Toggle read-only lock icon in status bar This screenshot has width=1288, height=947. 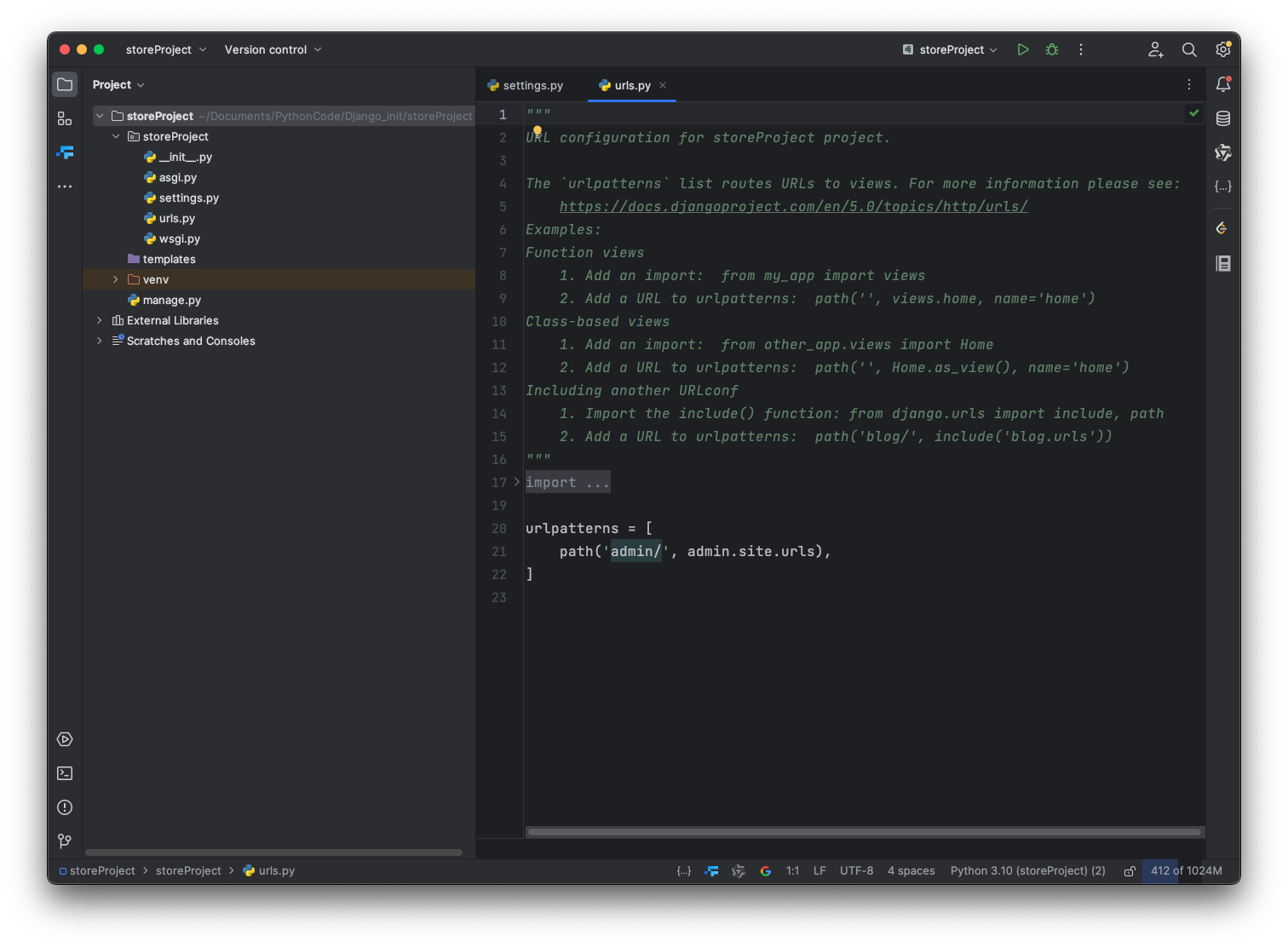click(x=1130, y=871)
